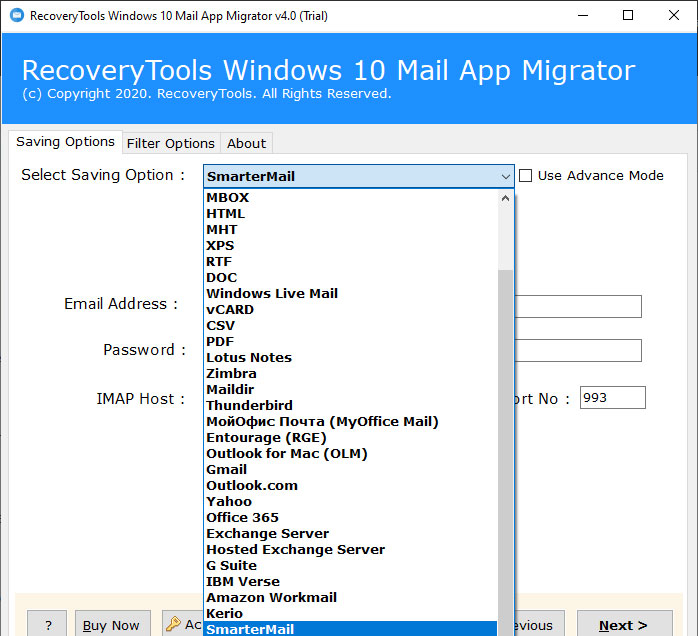The width and height of the screenshot is (698, 636).
Task: Select Amazon Workmail option
Action: tap(351, 598)
